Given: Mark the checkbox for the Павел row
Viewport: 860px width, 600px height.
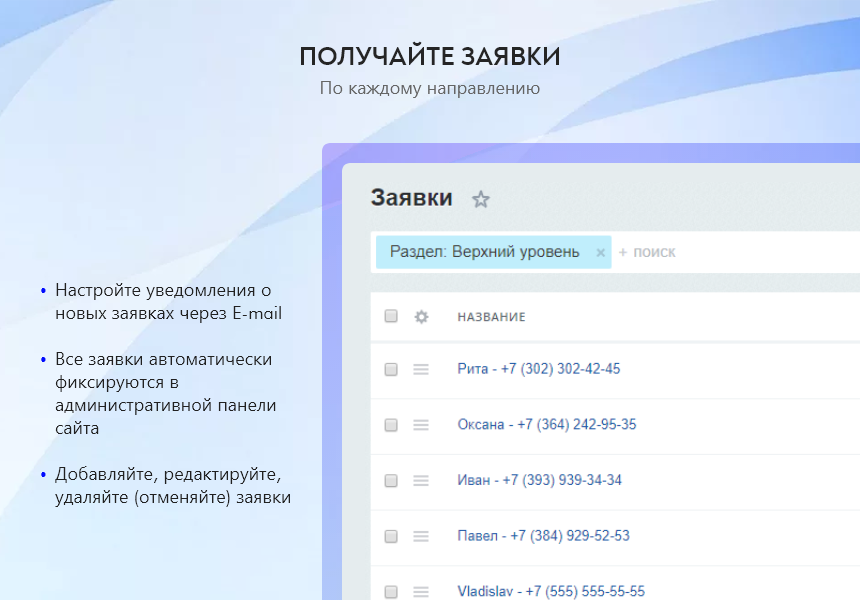Looking at the screenshot, I should pos(391,537).
